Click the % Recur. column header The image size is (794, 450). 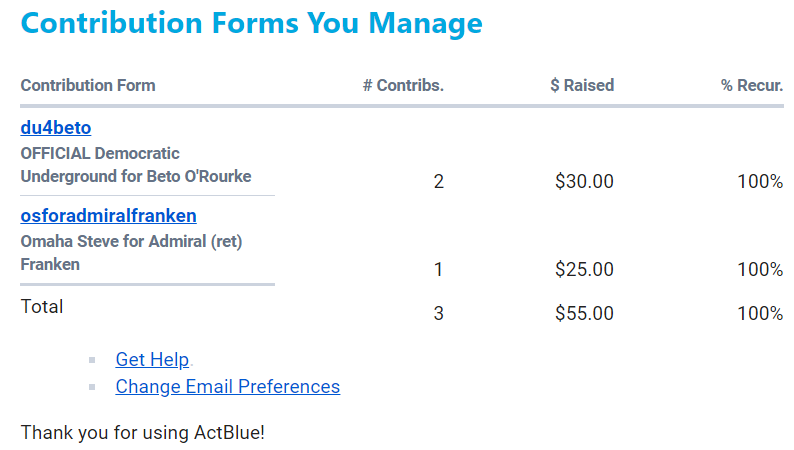tap(752, 86)
